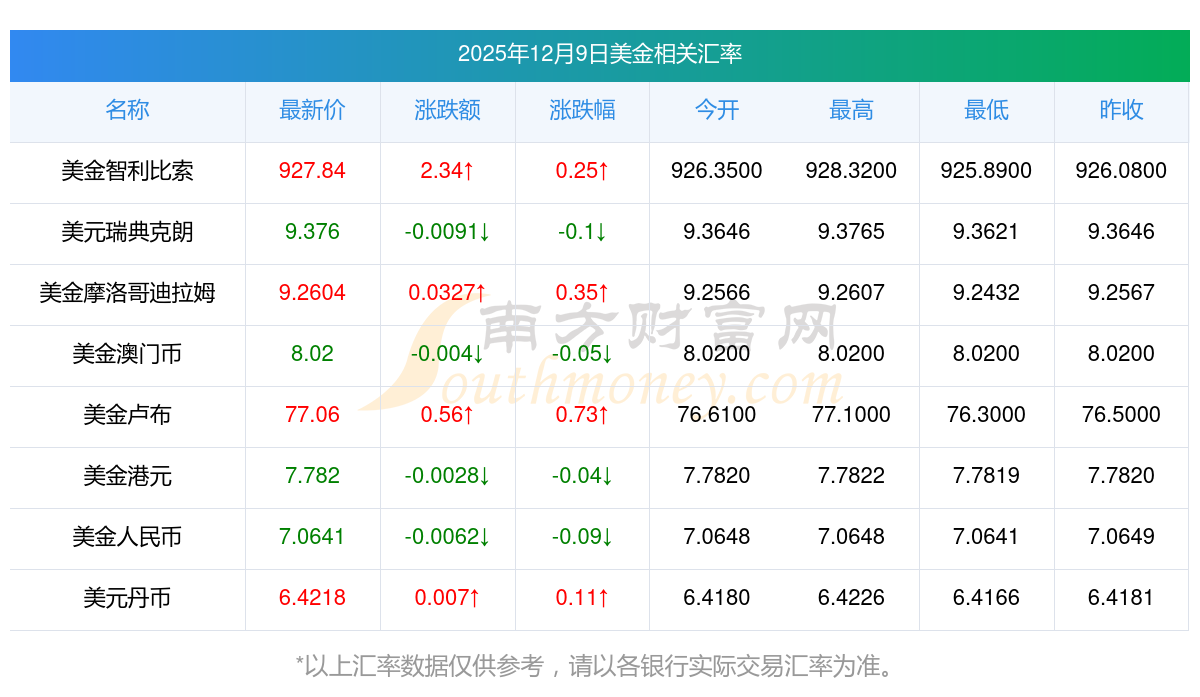Click change amount 0.0327↑
This screenshot has width=1200, height=697.
point(447,293)
